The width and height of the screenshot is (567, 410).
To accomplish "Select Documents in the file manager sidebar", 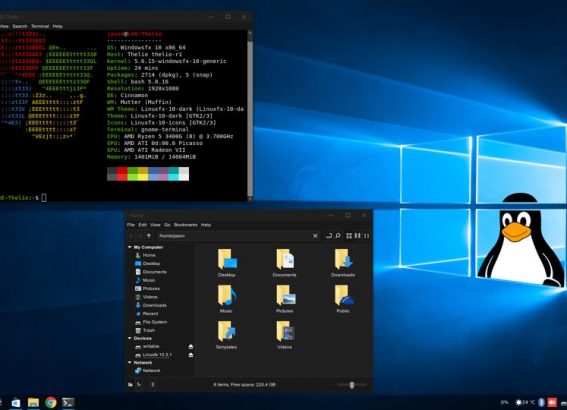I will tap(151, 272).
